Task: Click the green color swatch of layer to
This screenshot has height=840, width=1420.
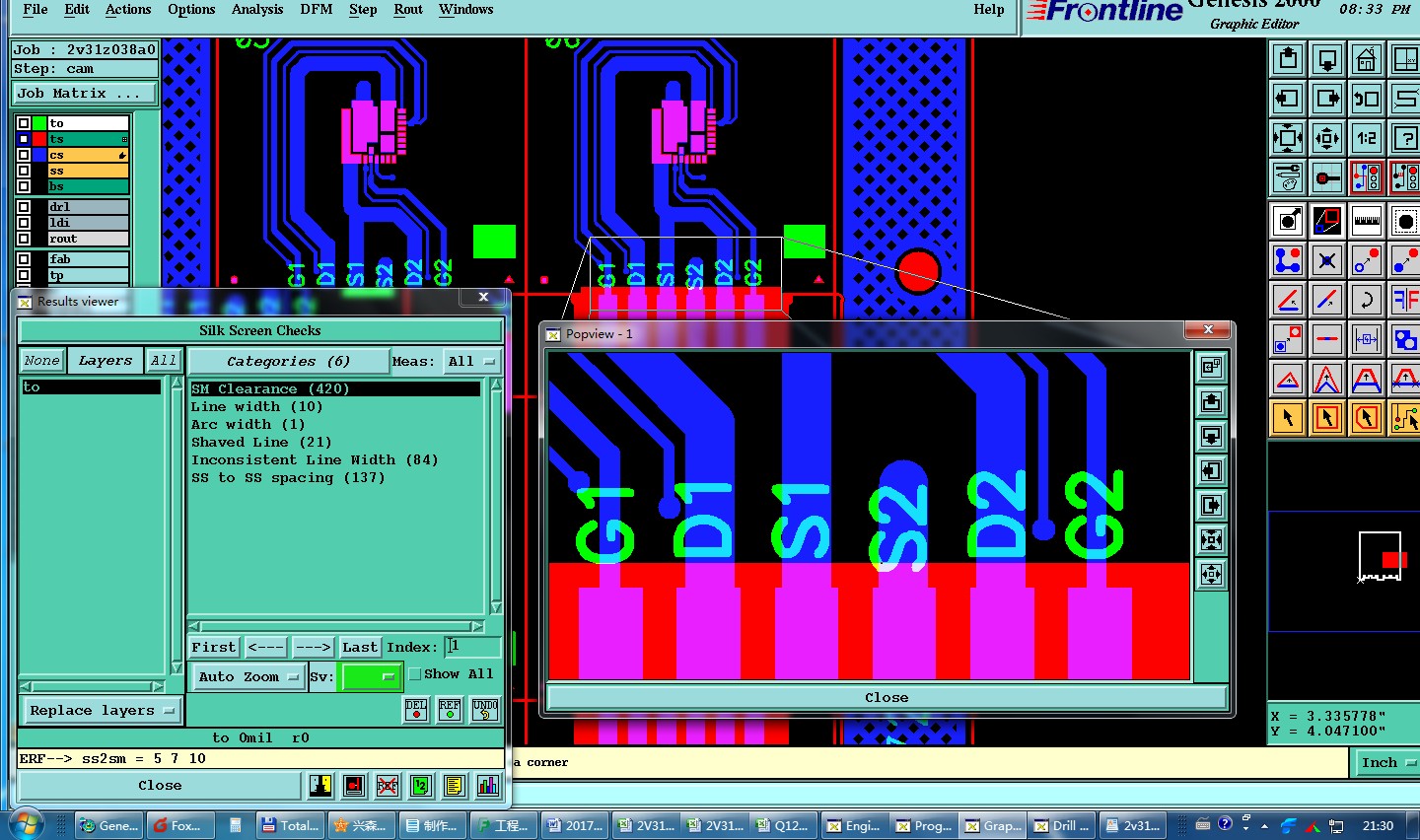Action: [39, 123]
